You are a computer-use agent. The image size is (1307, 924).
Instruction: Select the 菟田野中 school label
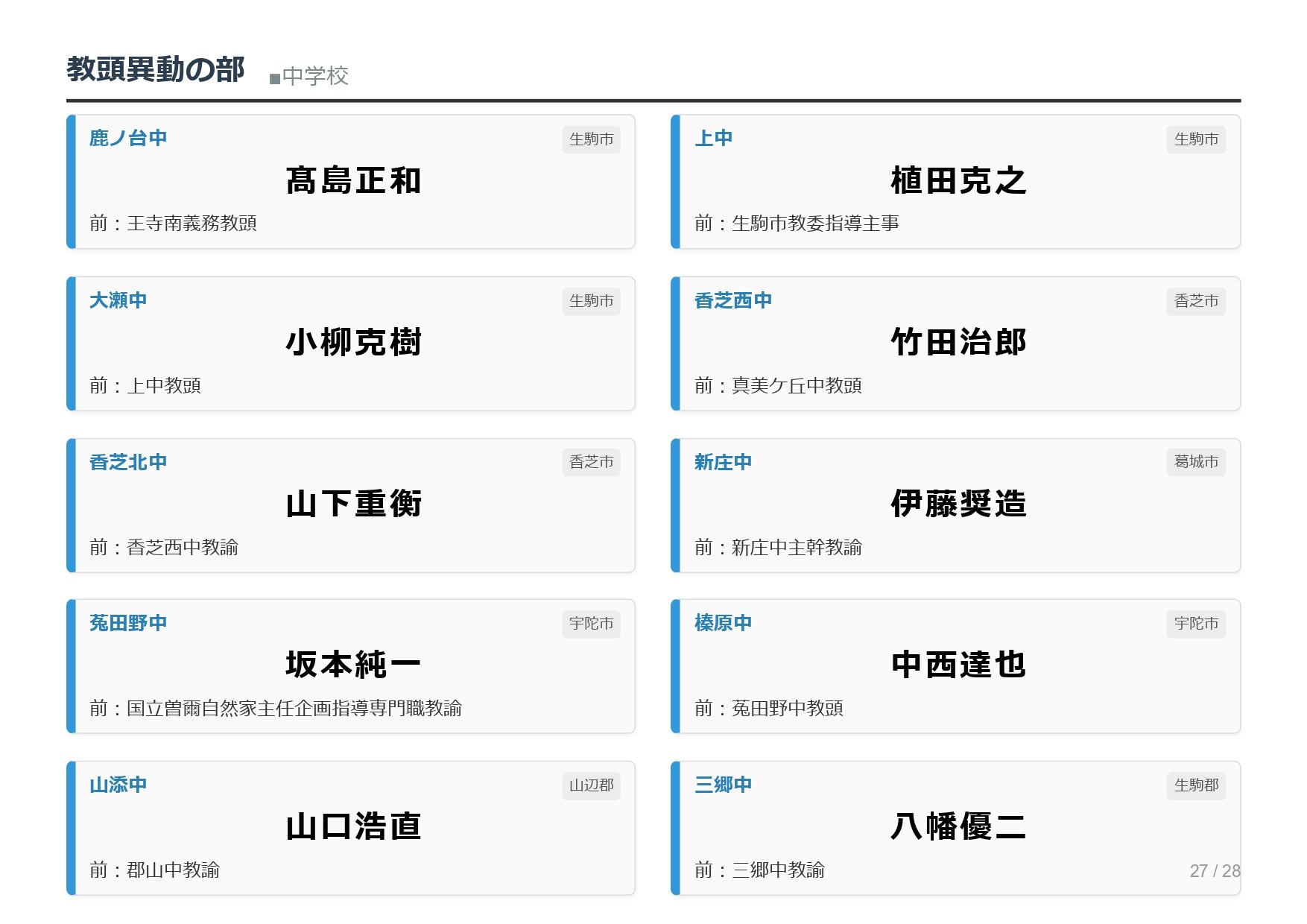pos(127,623)
